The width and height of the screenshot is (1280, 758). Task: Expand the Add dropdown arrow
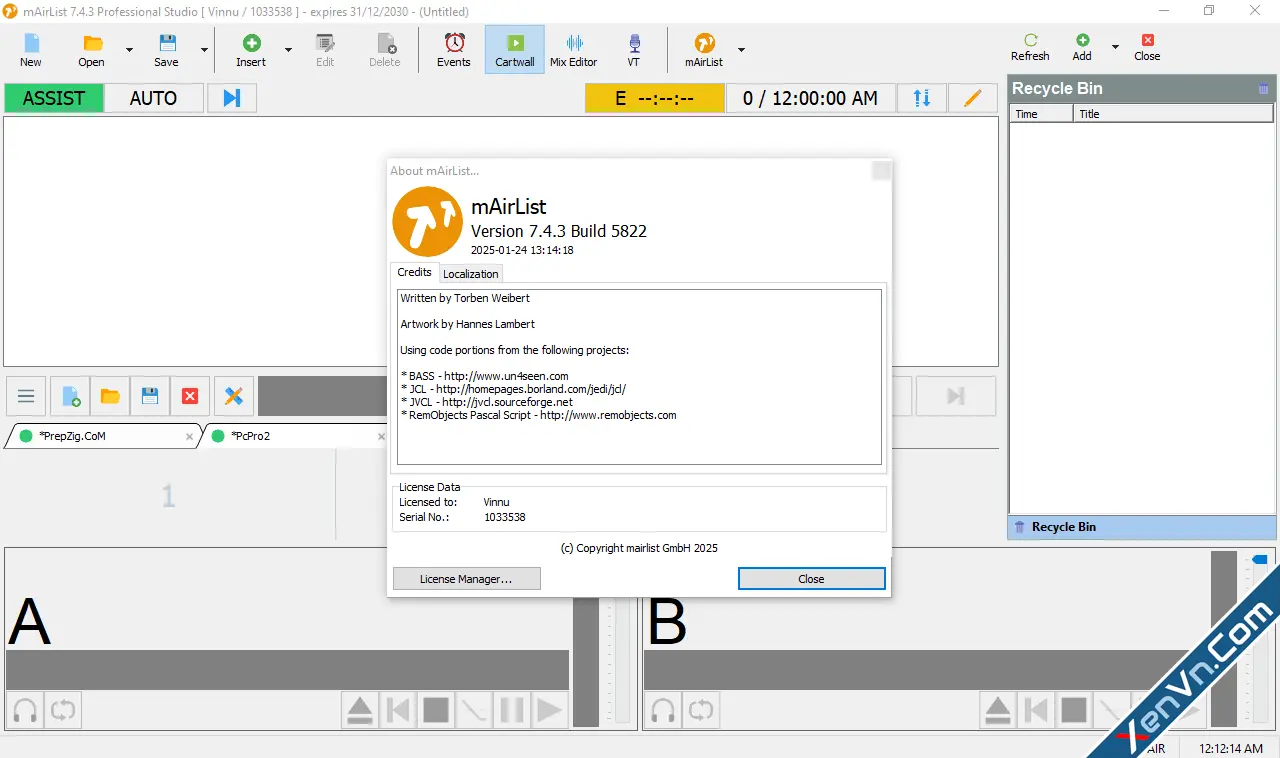(x=1115, y=46)
